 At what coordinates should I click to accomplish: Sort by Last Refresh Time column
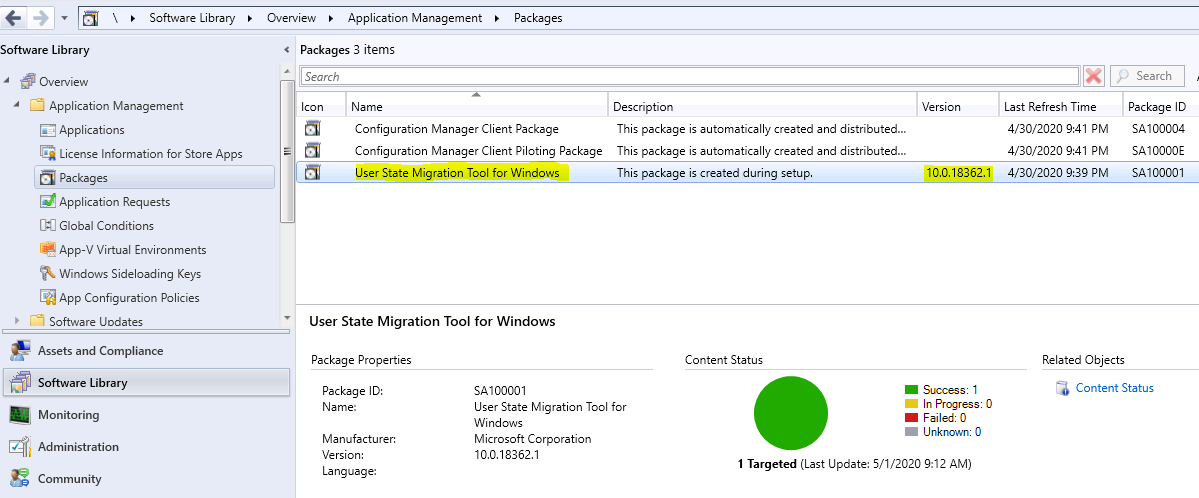(x=1061, y=106)
